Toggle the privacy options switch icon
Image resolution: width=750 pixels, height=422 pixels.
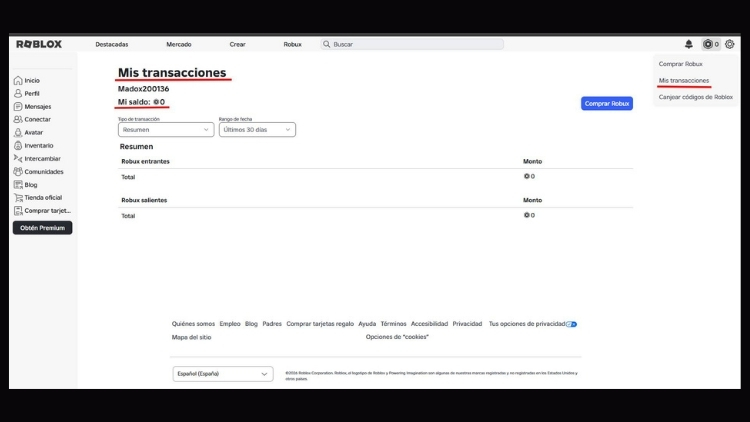[x=571, y=324]
